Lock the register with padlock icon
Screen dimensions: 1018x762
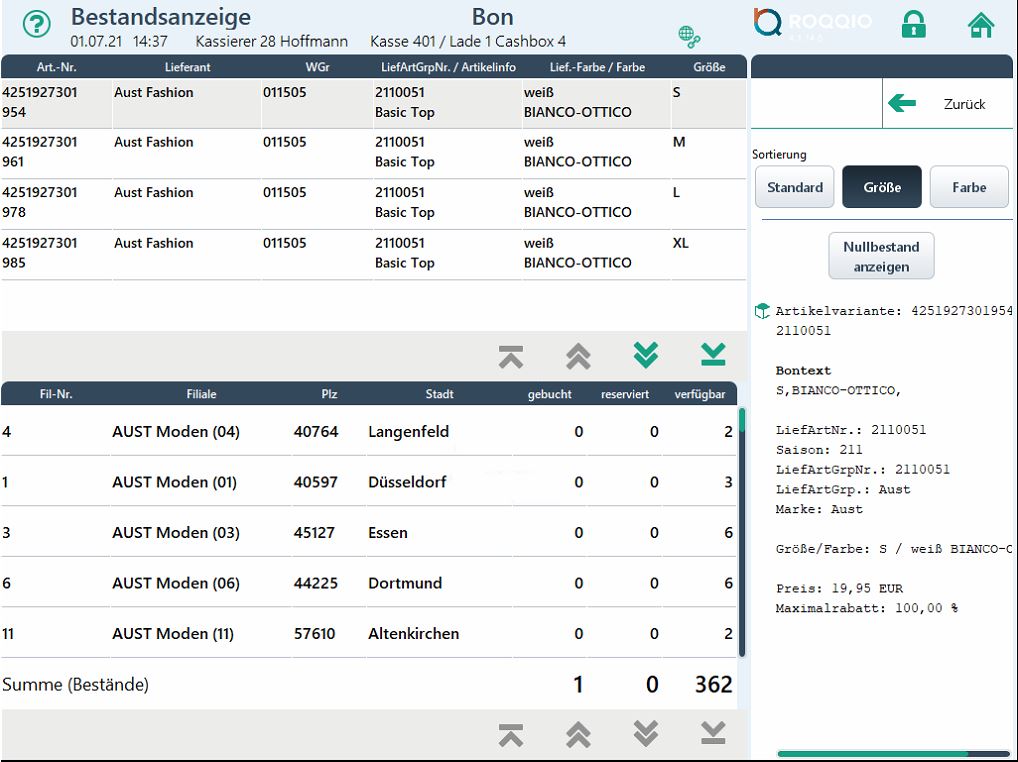point(913,25)
